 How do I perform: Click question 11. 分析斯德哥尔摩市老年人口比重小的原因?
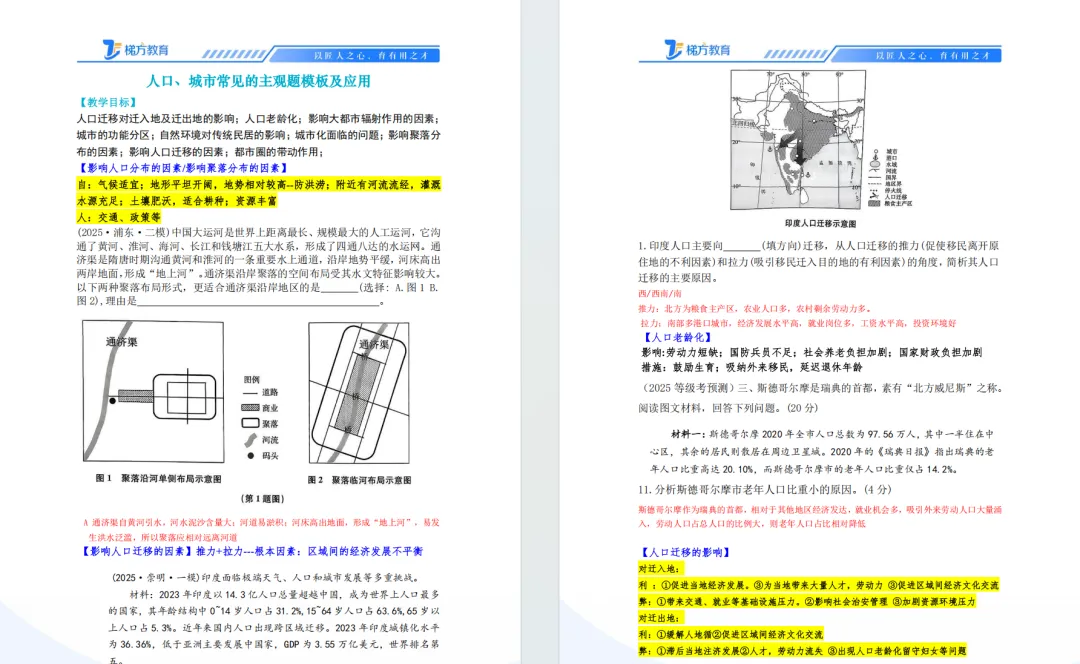coord(765,490)
